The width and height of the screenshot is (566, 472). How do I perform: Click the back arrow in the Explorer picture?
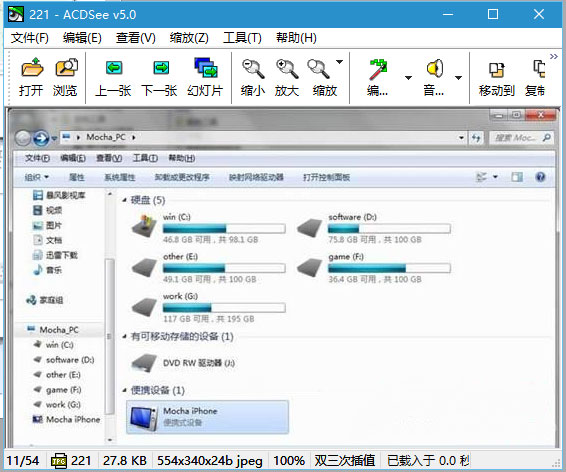pyautogui.click(x=22, y=138)
